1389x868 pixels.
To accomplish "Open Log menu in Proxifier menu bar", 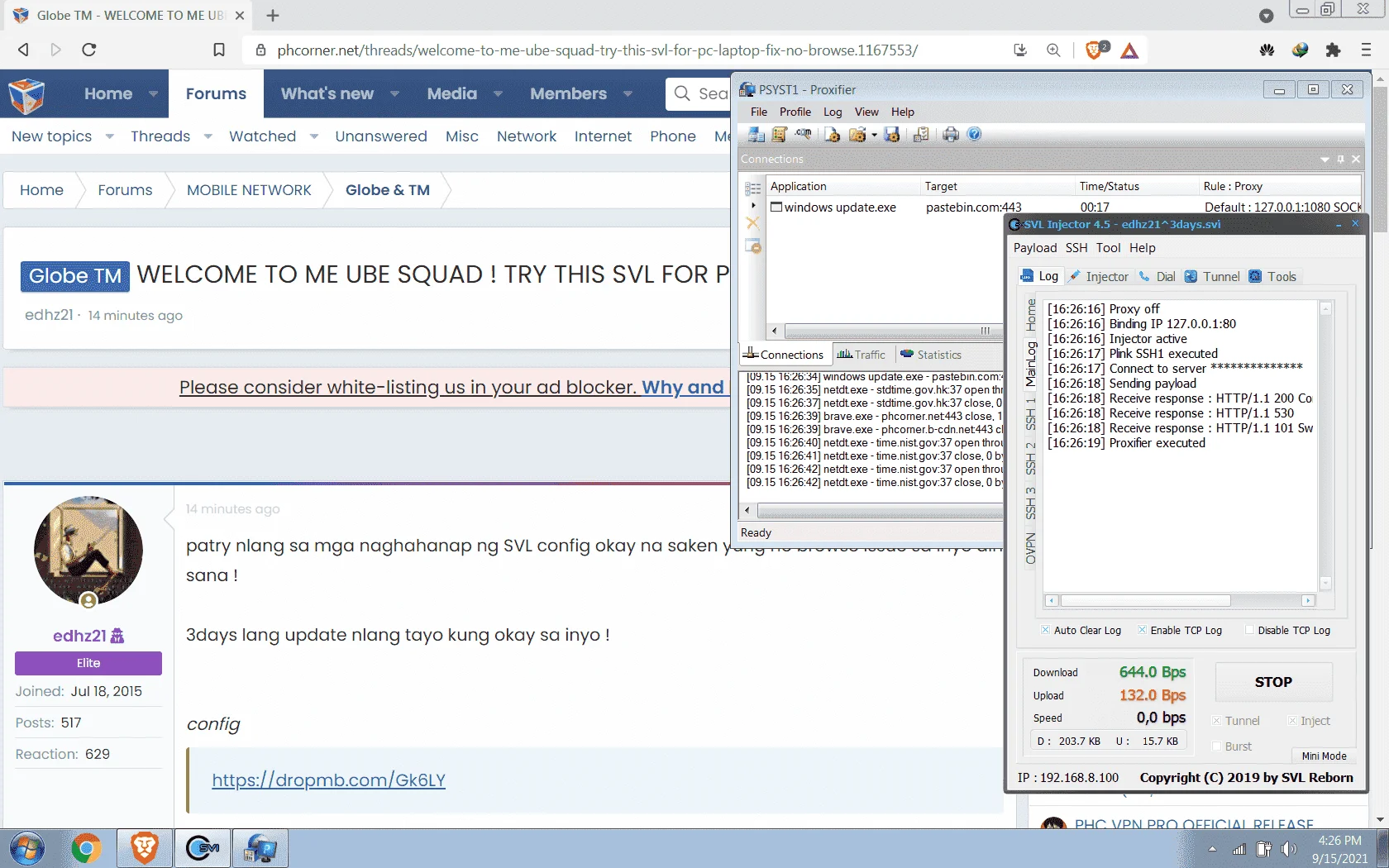I will pos(833,112).
